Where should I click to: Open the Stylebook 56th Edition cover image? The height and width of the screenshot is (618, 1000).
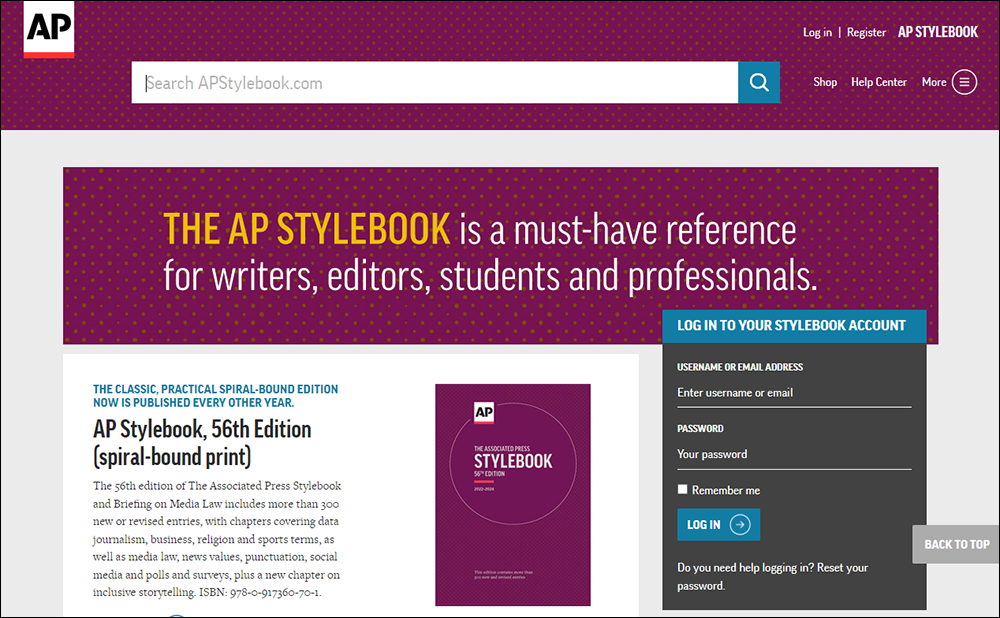click(x=513, y=495)
